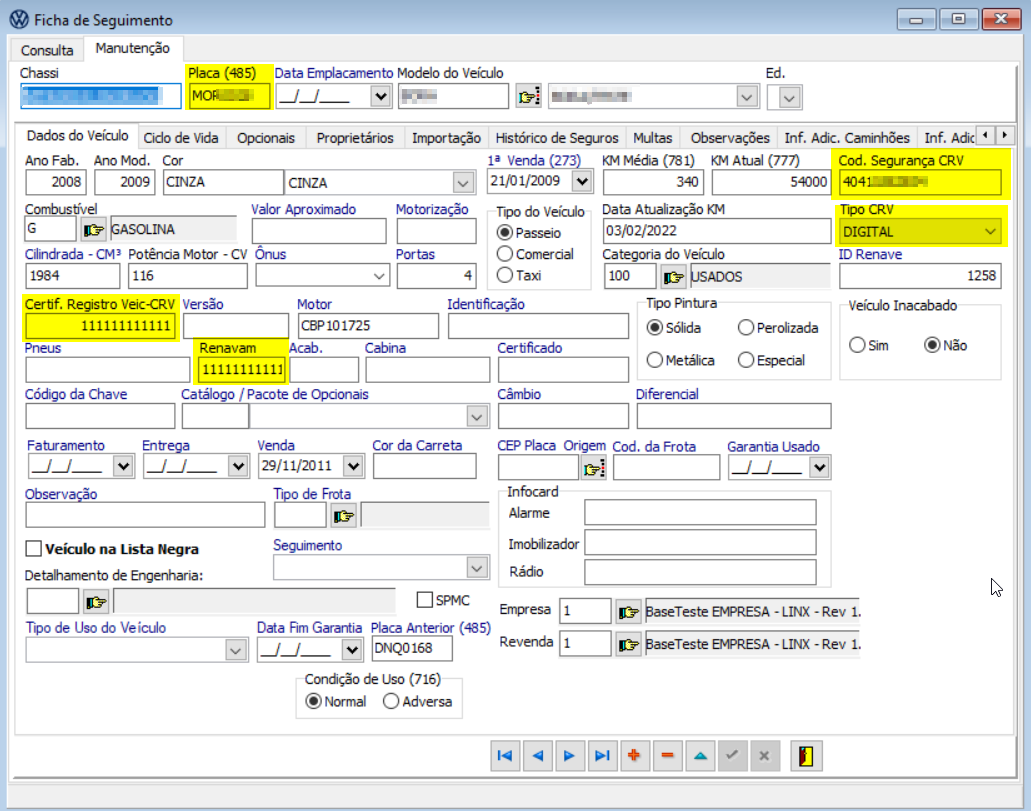Check Veículo na Lista Negra

pyautogui.click(x=34, y=549)
